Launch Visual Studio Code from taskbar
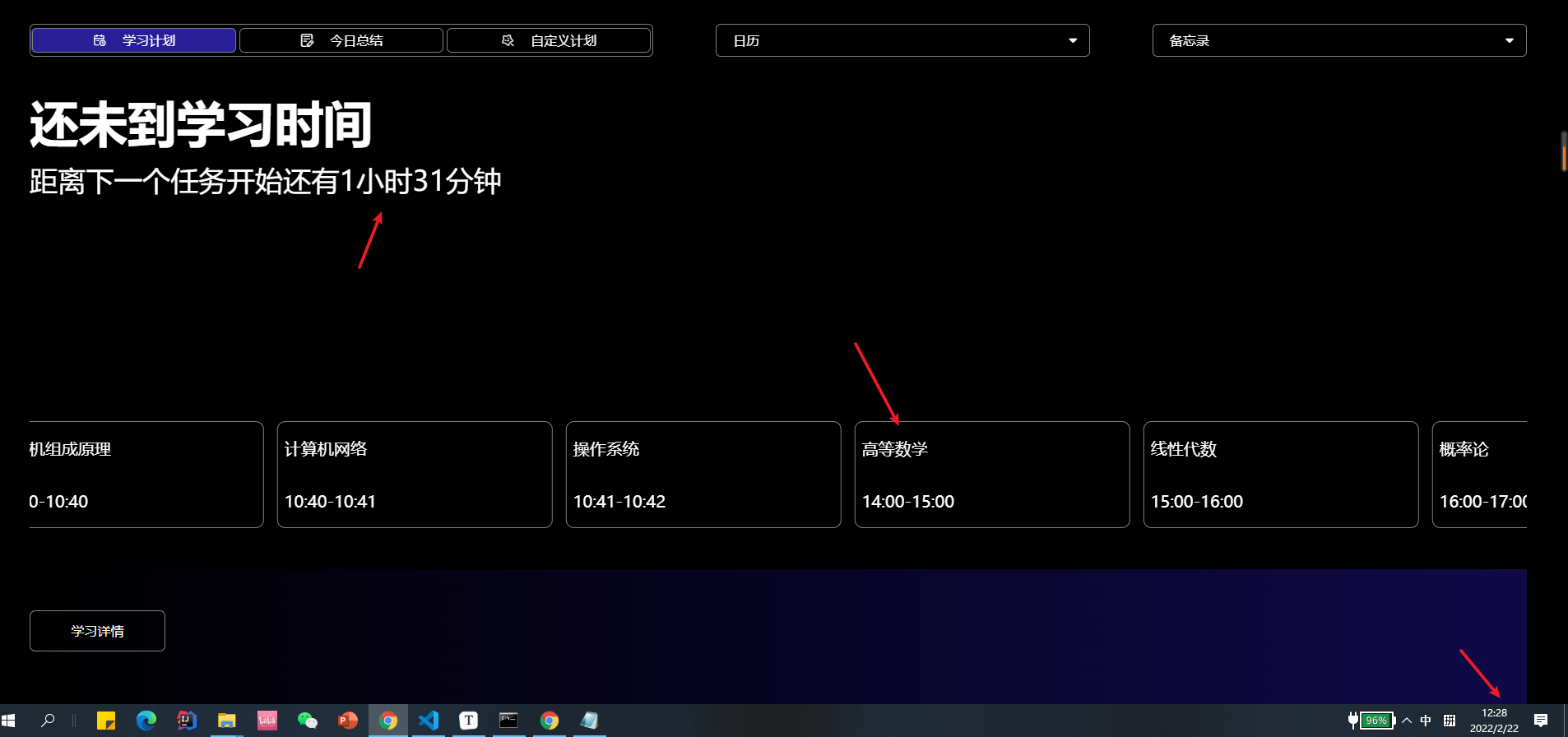This screenshot has height=737, width=1568. pos(429,721)
